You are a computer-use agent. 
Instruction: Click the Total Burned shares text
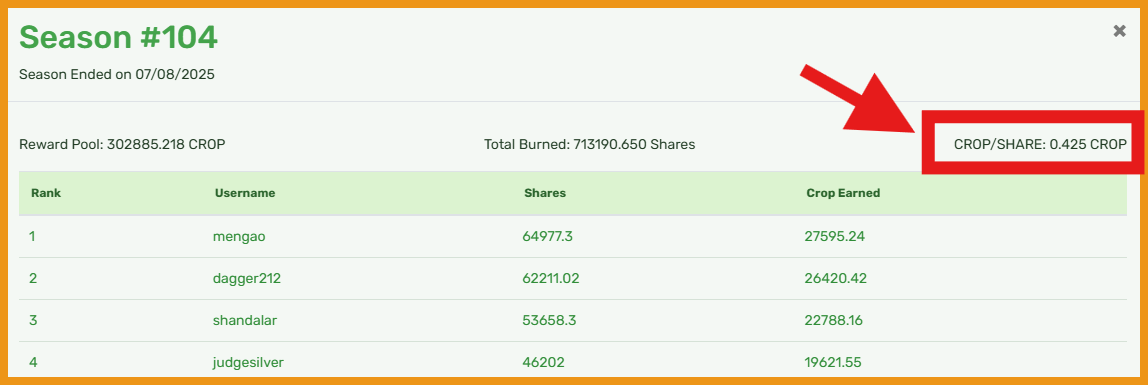pyautogui.click(x=589, y=144)
